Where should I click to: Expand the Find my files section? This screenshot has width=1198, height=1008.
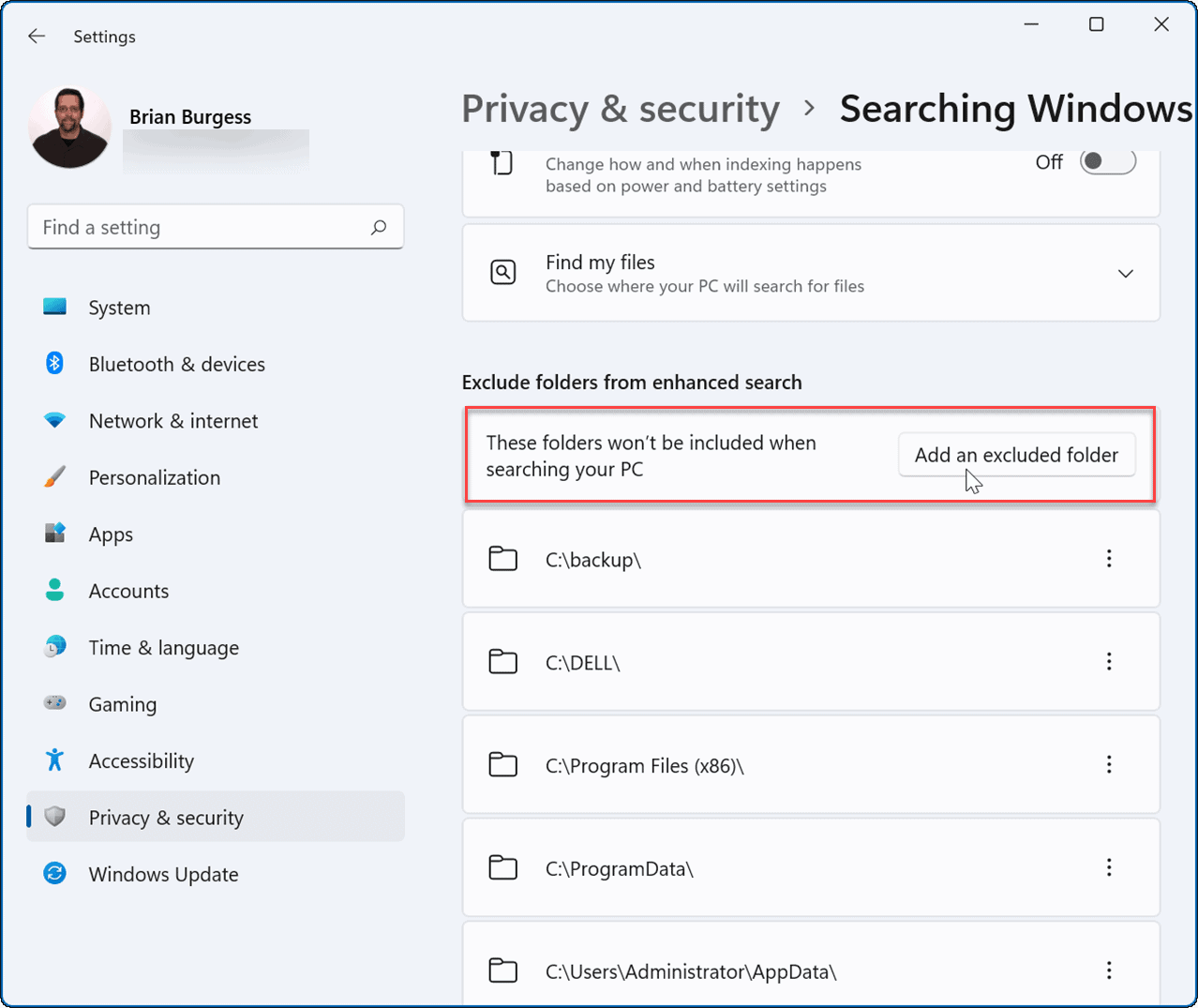[x=1126, y=273]
